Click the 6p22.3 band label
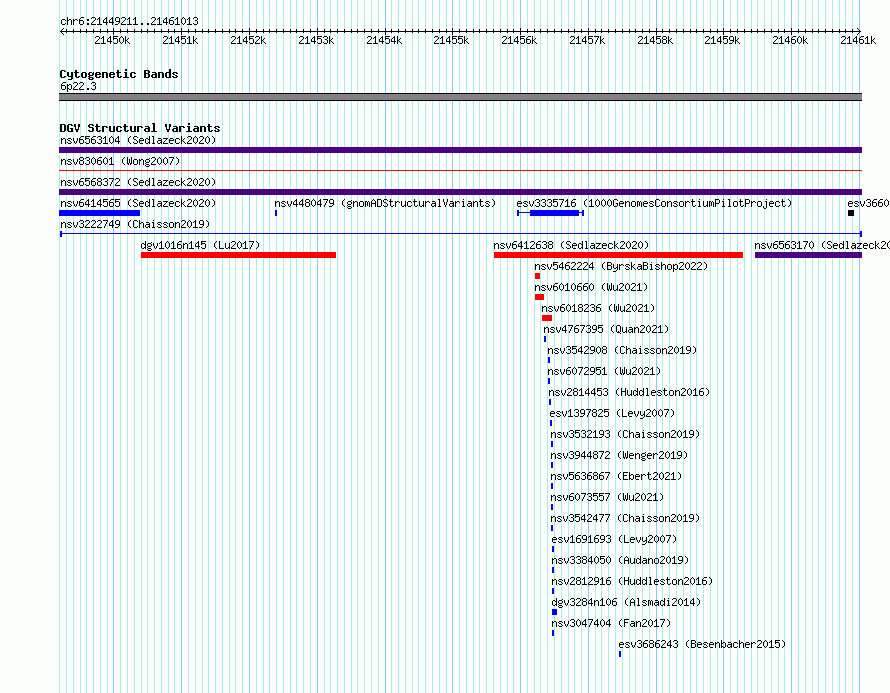The image size is (890, 693). [x=78, y=86]
